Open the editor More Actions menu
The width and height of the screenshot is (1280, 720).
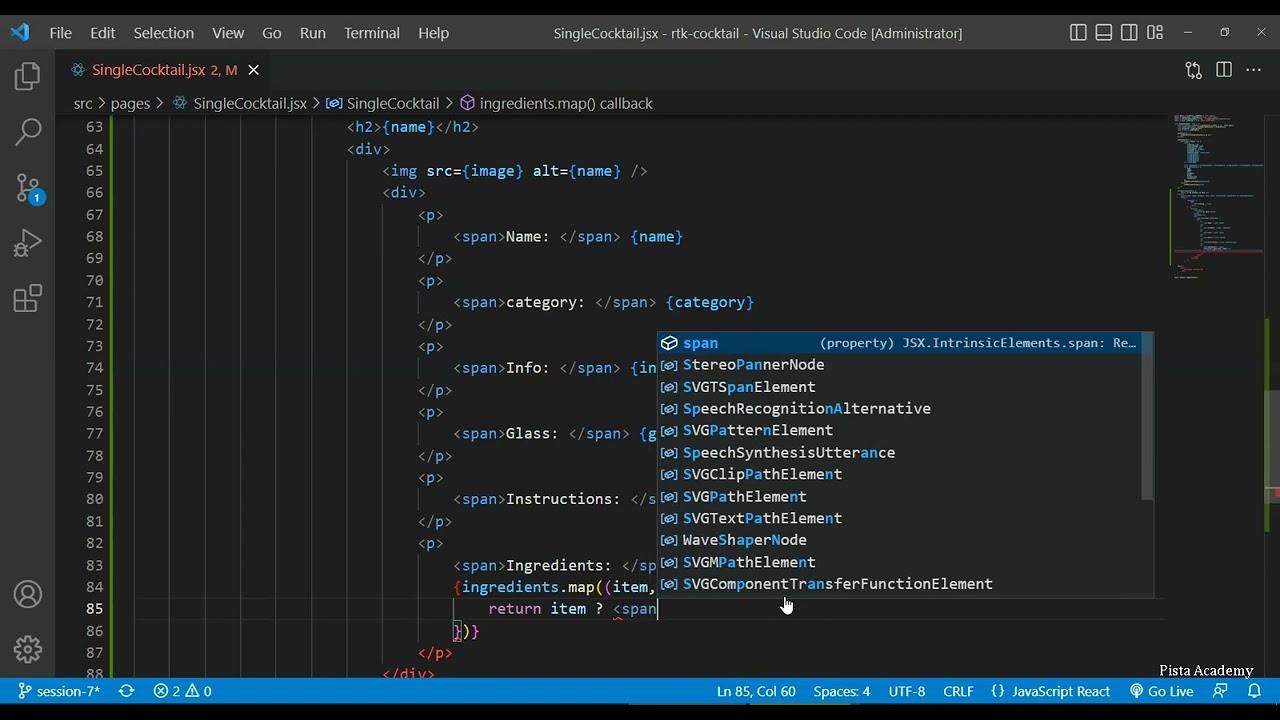pyautogui.click(x=1254, y=70)
